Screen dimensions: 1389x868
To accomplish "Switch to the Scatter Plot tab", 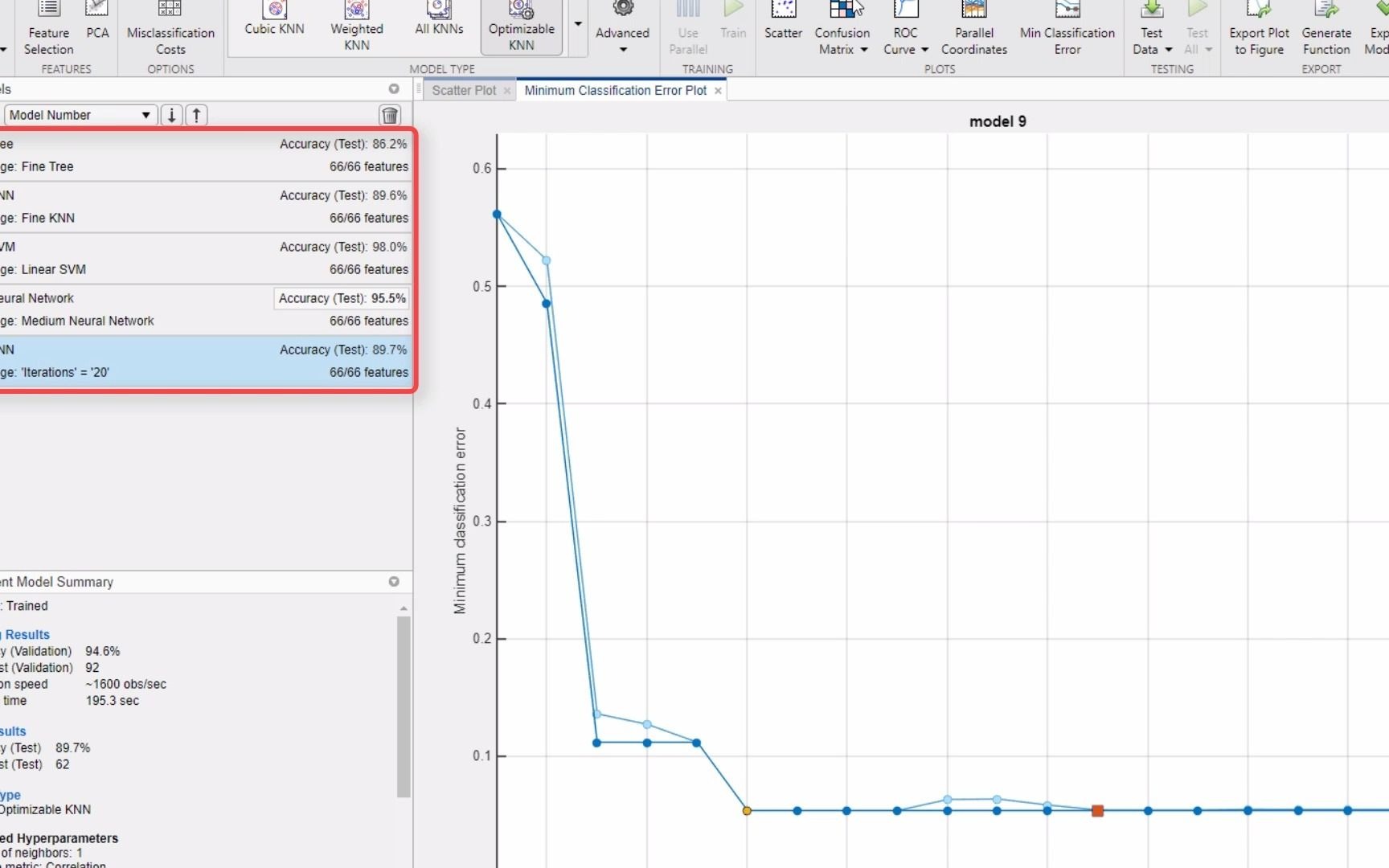I will [465, 90].
